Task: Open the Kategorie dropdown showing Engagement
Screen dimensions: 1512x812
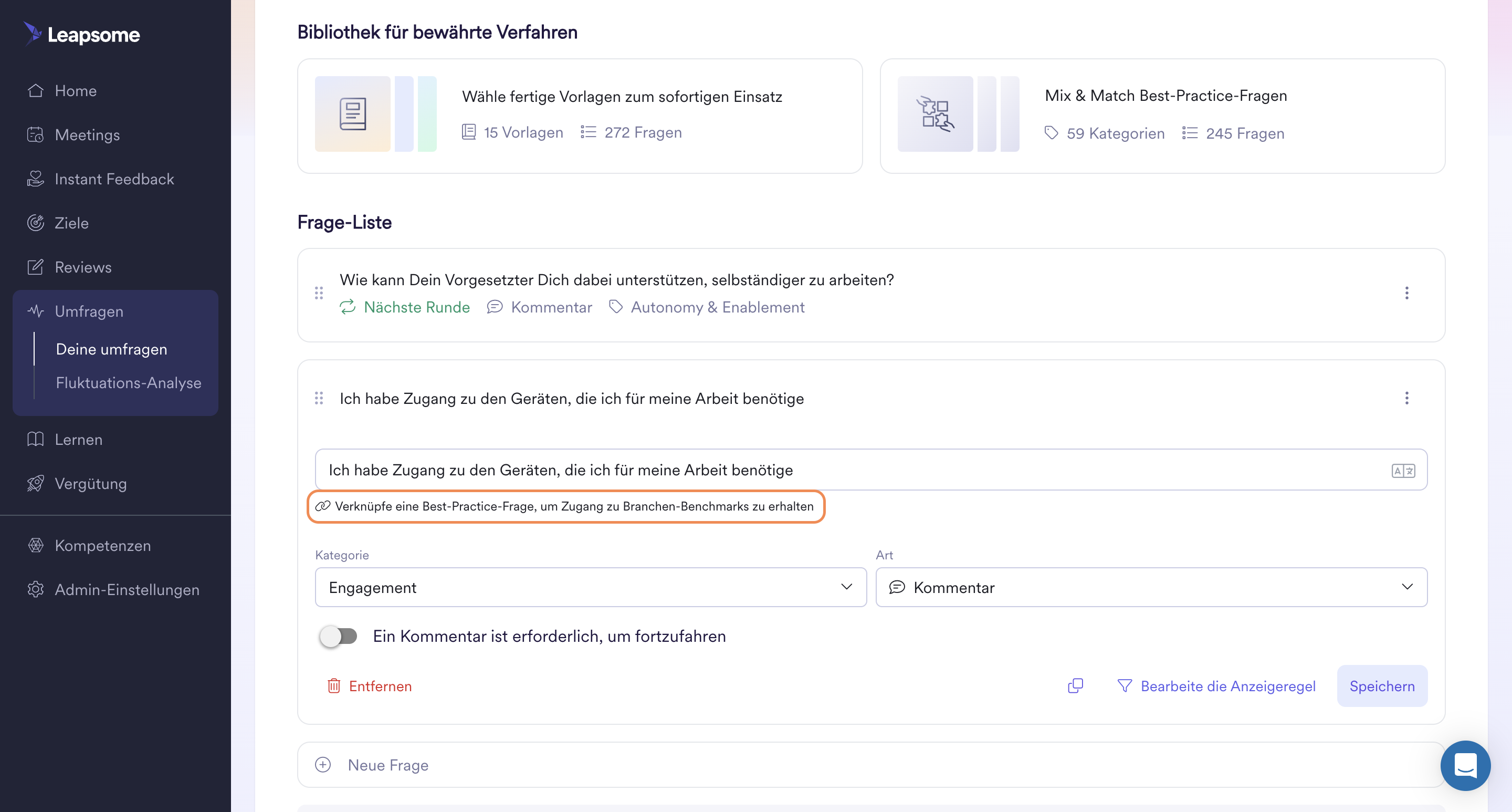Action: [591, 587]
